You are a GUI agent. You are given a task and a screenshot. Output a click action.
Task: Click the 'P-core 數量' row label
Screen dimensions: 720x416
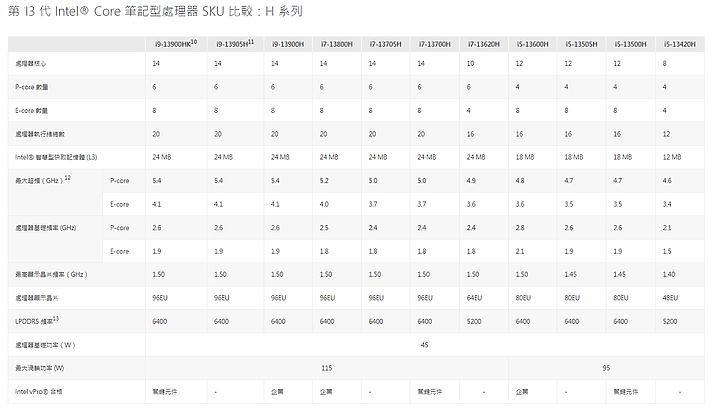pos(32,87)
